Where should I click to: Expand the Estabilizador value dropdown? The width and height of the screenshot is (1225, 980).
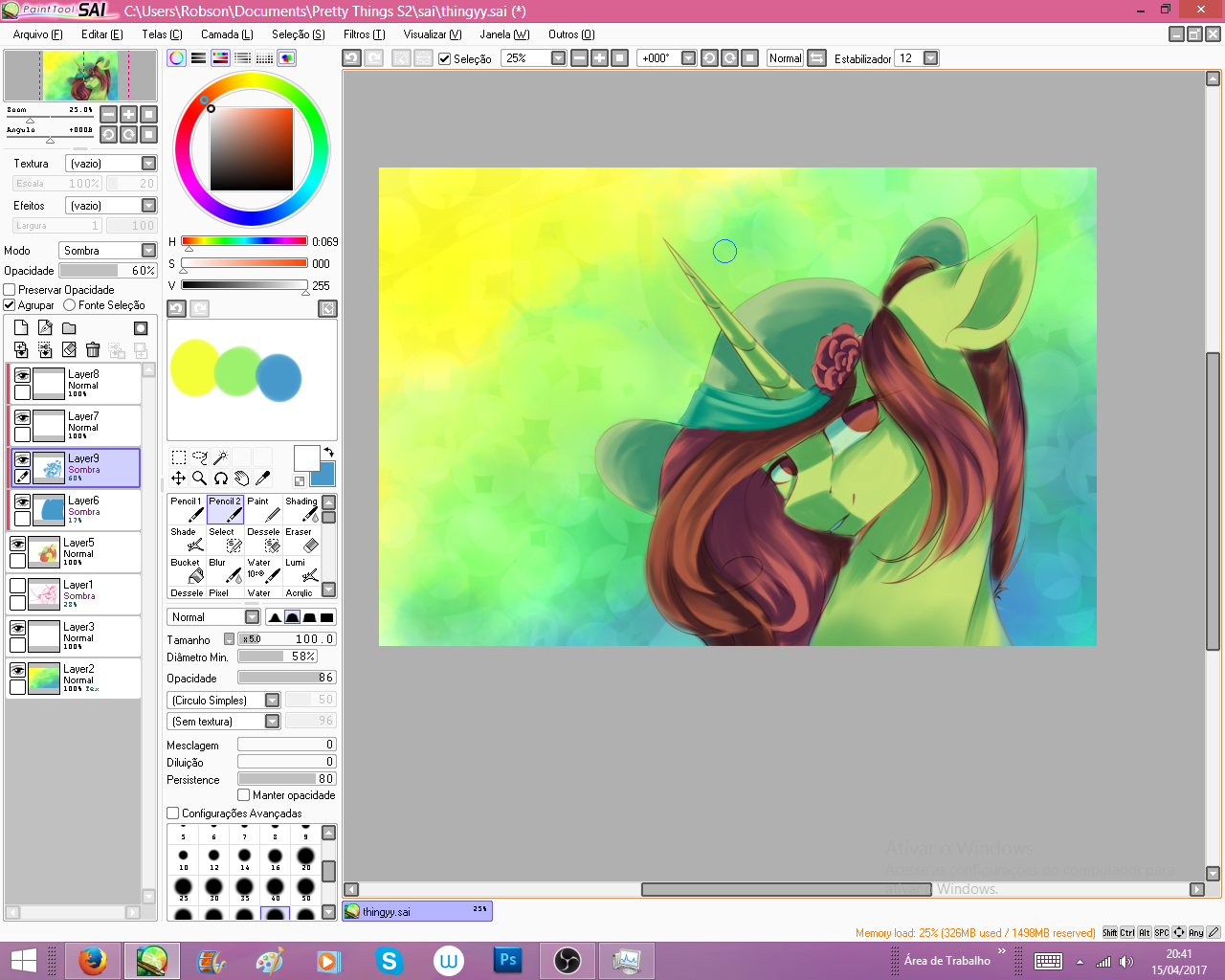(930, 58)
